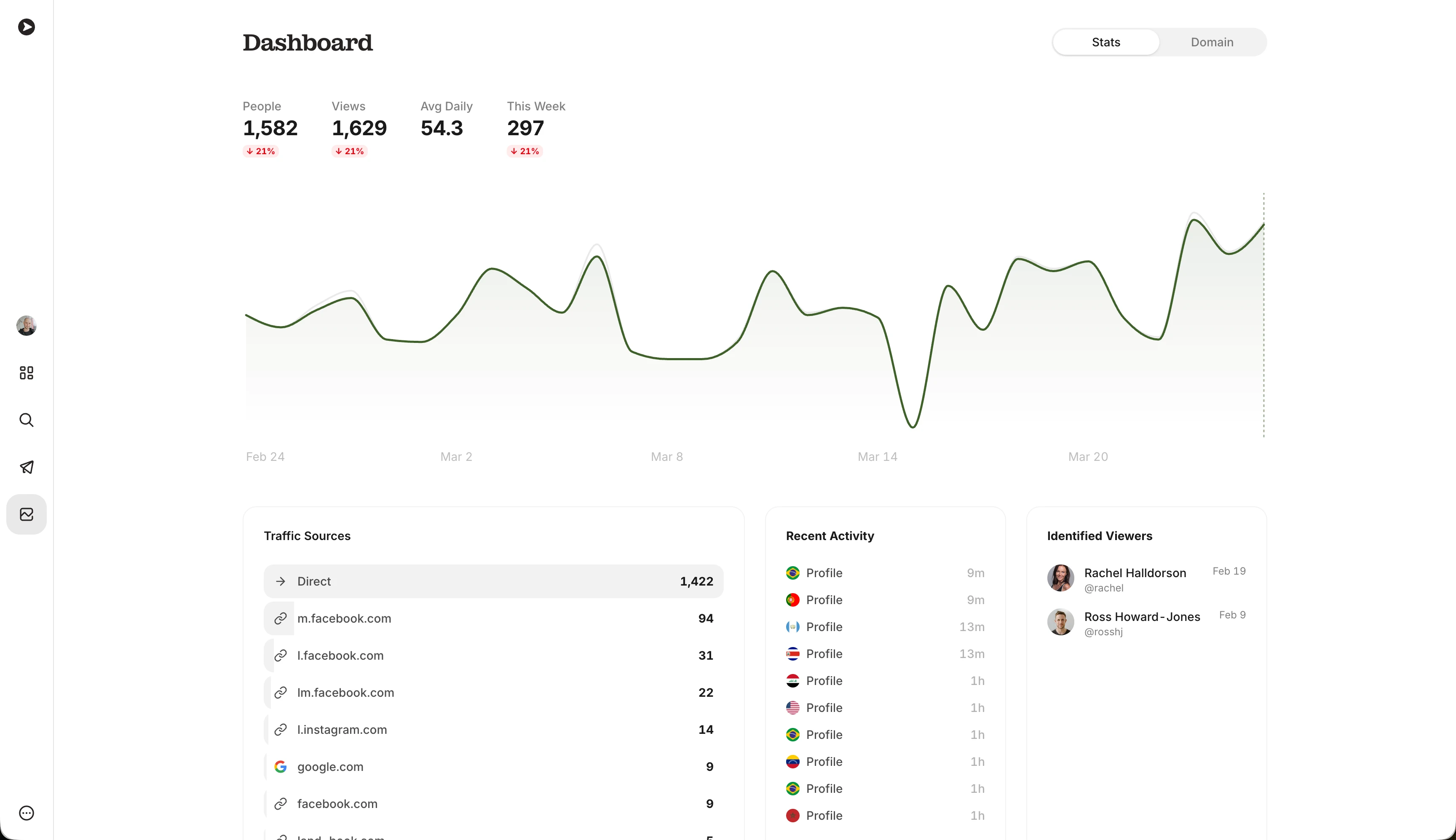Open the more options ellipsis icon
Viewport: 1456px width, 840px height.
click(27, 813)
